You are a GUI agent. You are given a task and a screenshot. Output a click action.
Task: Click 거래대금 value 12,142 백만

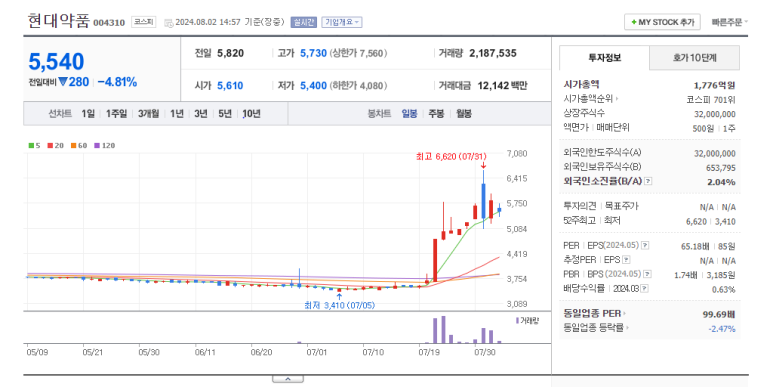click(x=502, y=86)
